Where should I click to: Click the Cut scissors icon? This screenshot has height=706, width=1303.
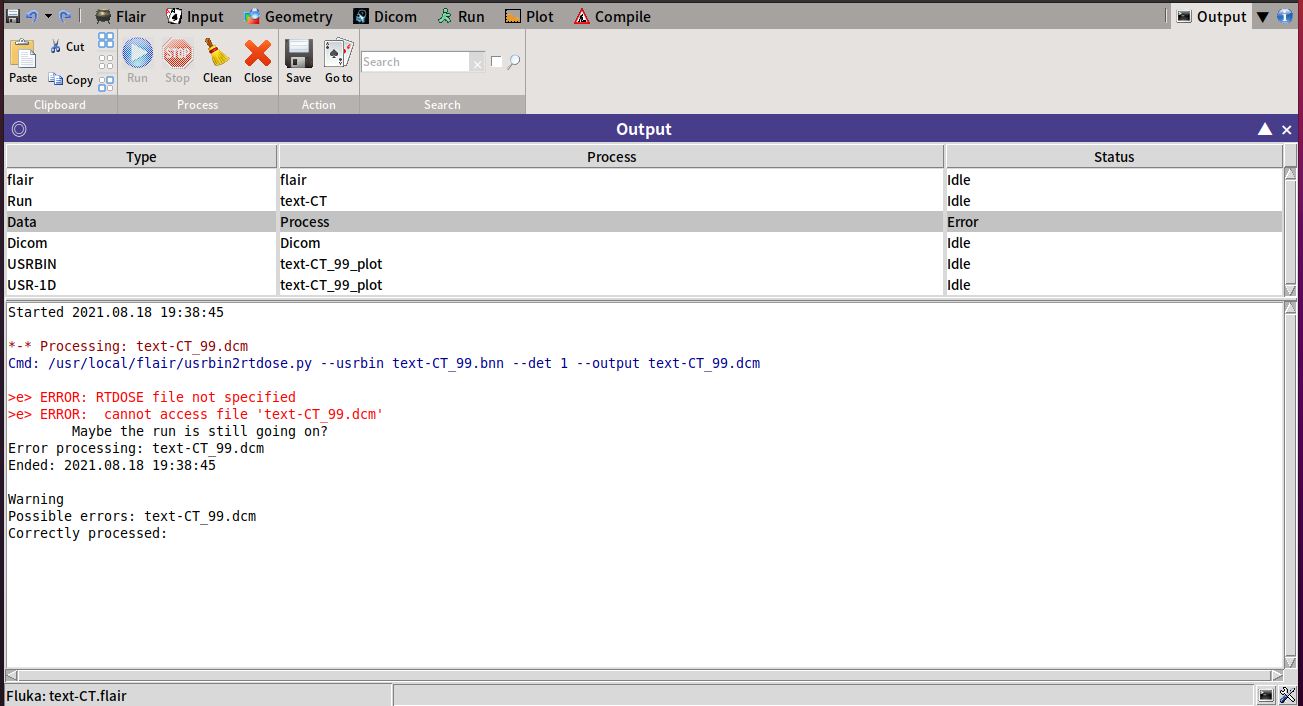pos(66,46)
